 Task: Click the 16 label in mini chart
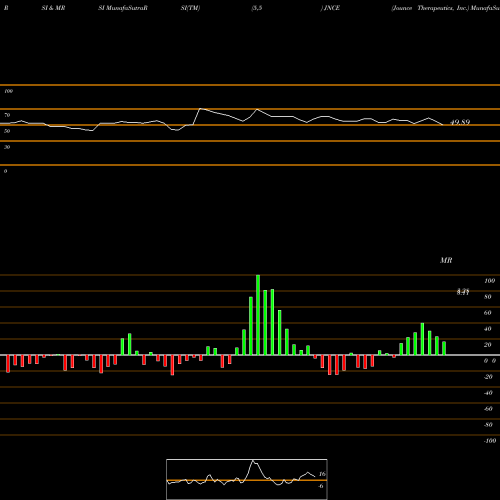[322, 474]
